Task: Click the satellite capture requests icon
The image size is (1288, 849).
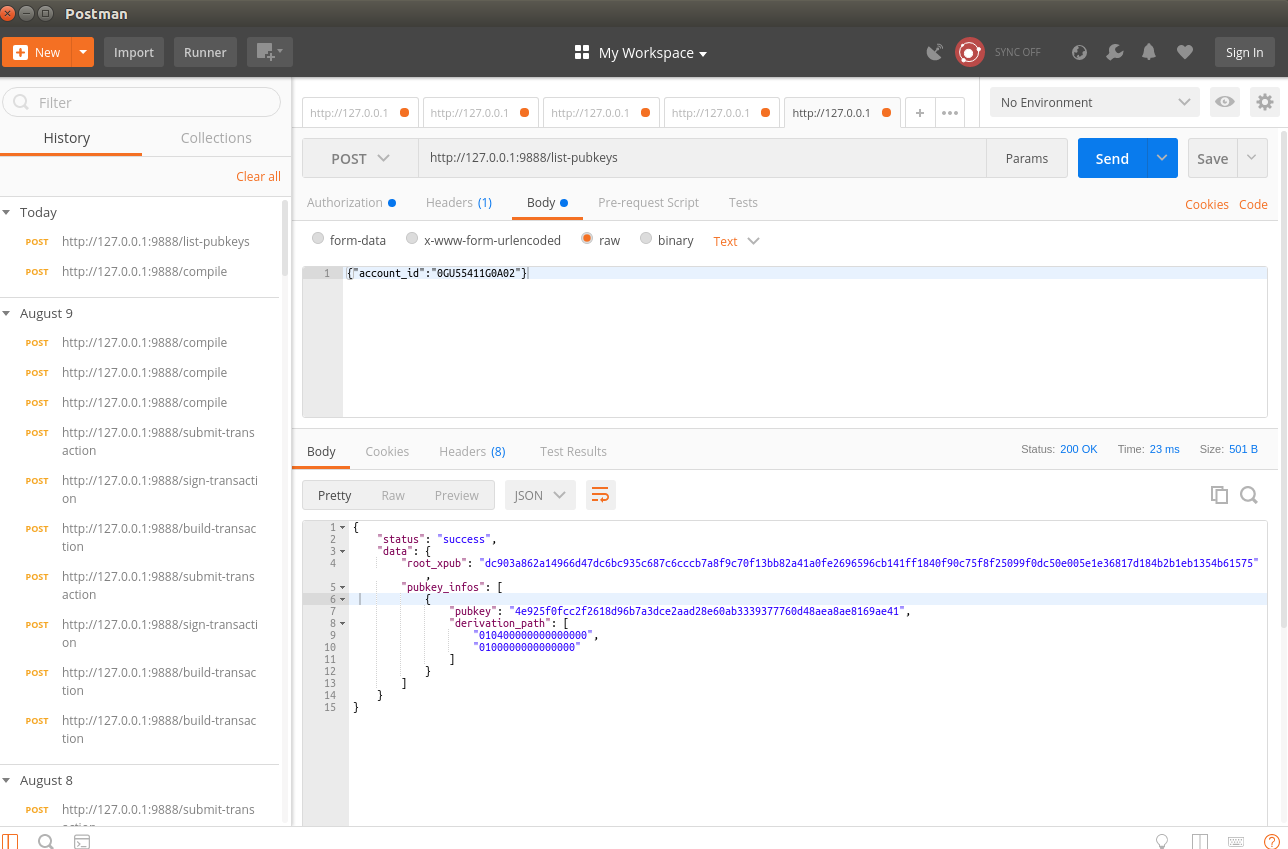Action: [x=935, y=52]
